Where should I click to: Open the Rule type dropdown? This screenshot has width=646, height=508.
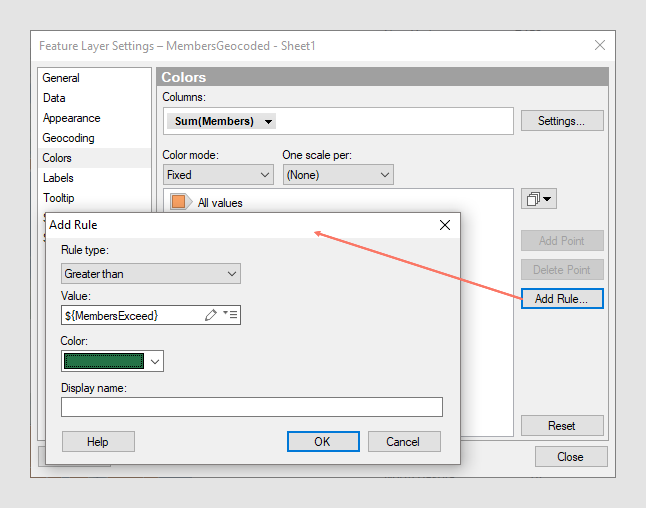[x=151, y=274]
